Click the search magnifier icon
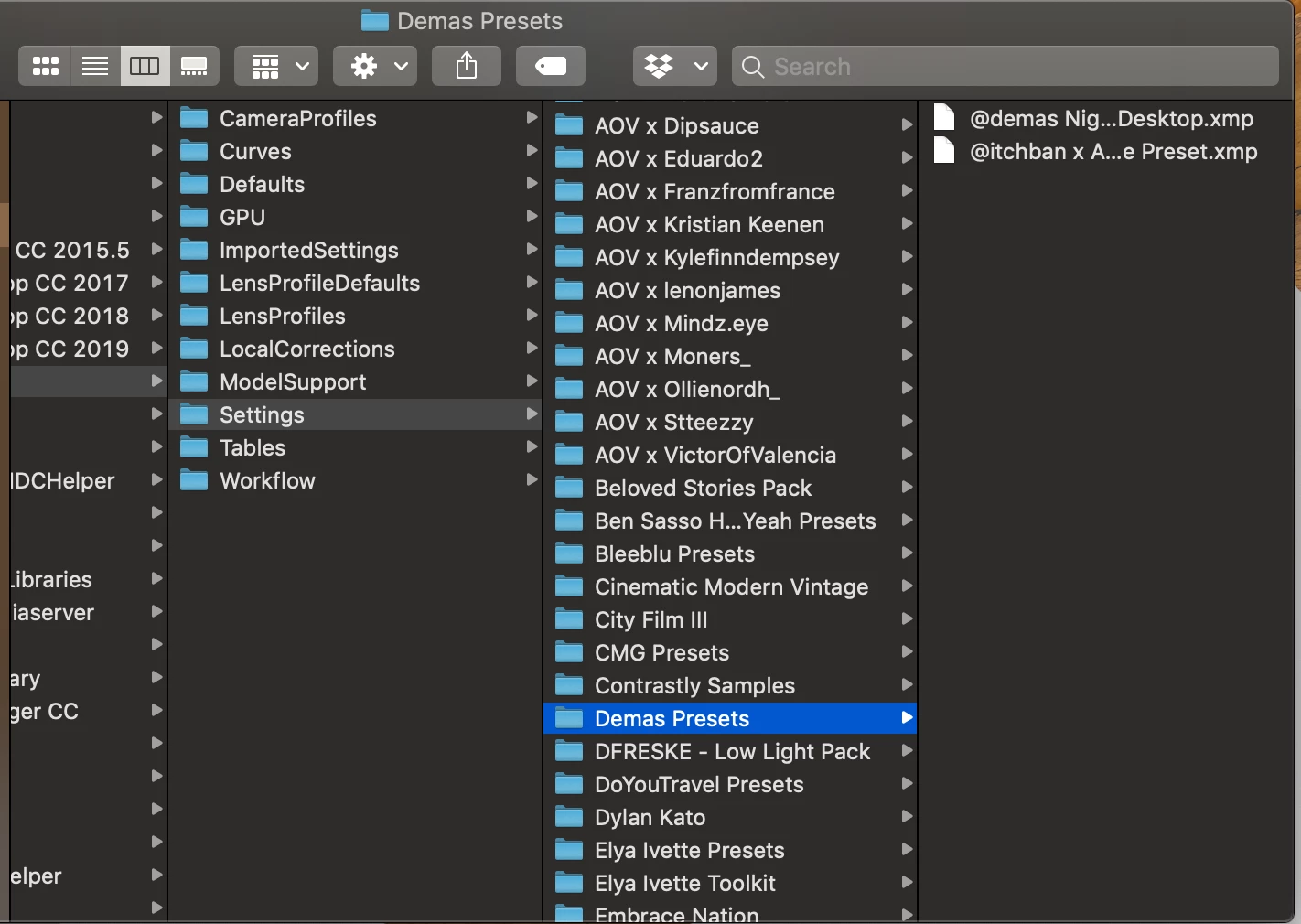 click(x=753, y=67)
